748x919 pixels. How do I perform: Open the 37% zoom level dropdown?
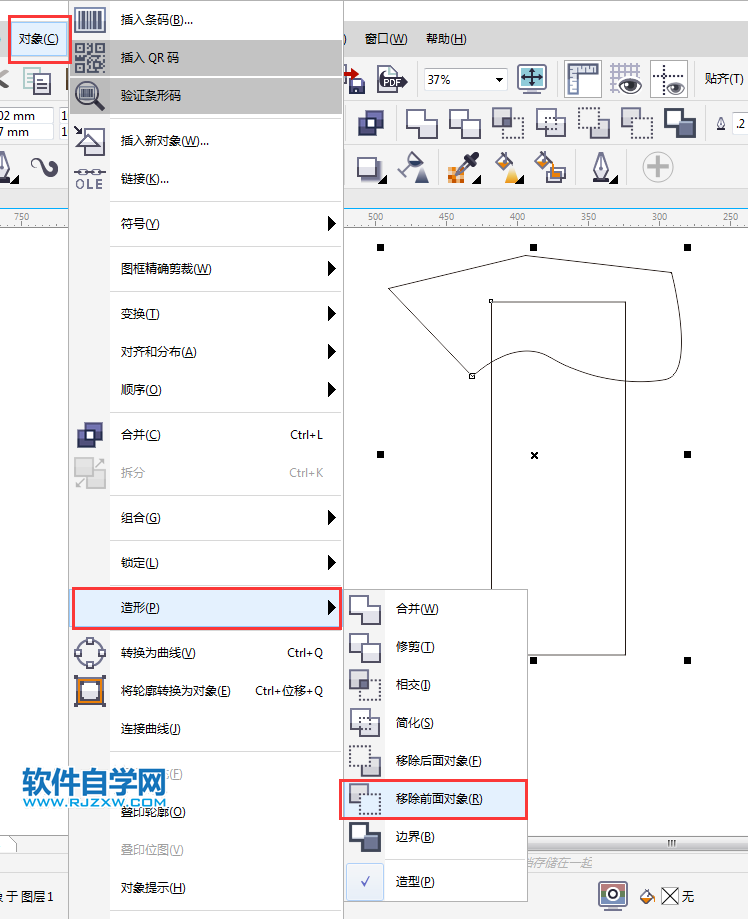click(499, 79)
